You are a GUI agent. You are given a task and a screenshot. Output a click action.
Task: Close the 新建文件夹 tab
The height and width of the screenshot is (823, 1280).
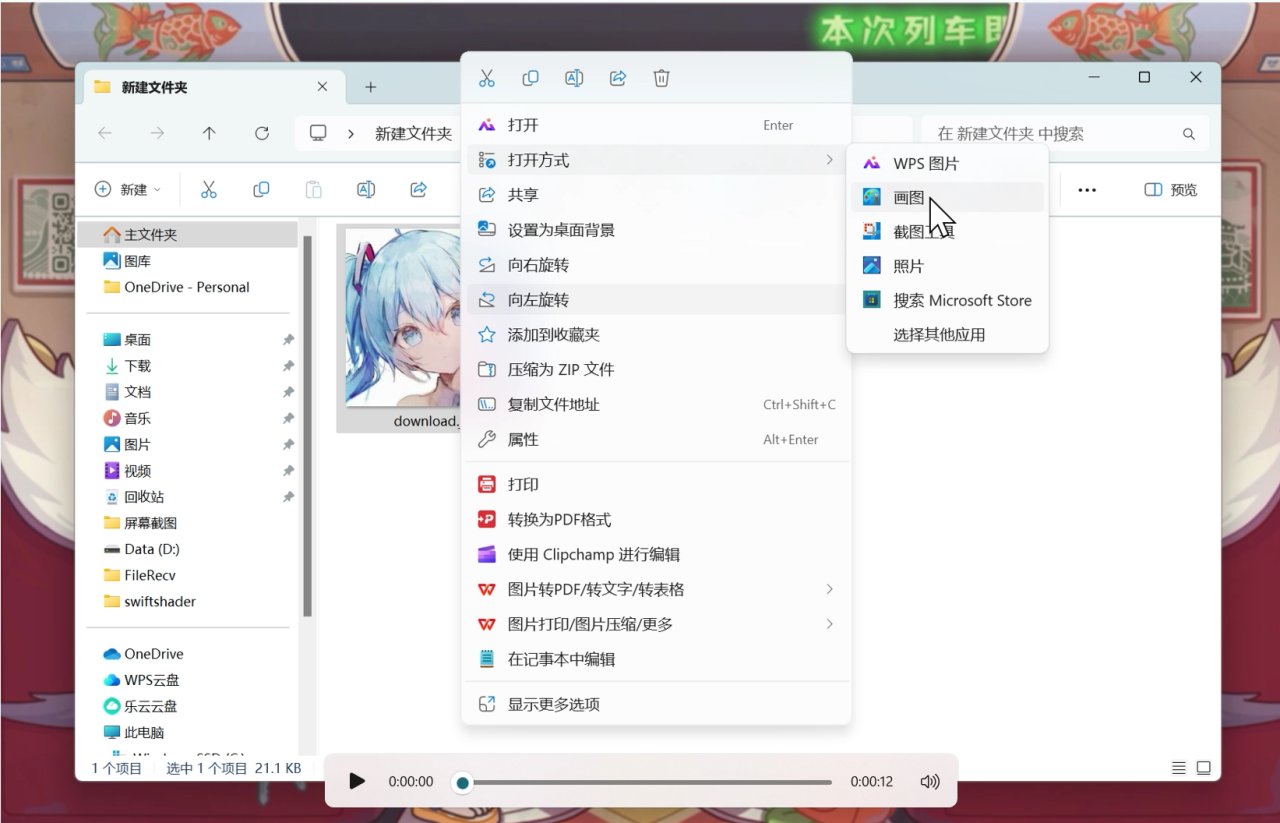click(x=322, y=87)
